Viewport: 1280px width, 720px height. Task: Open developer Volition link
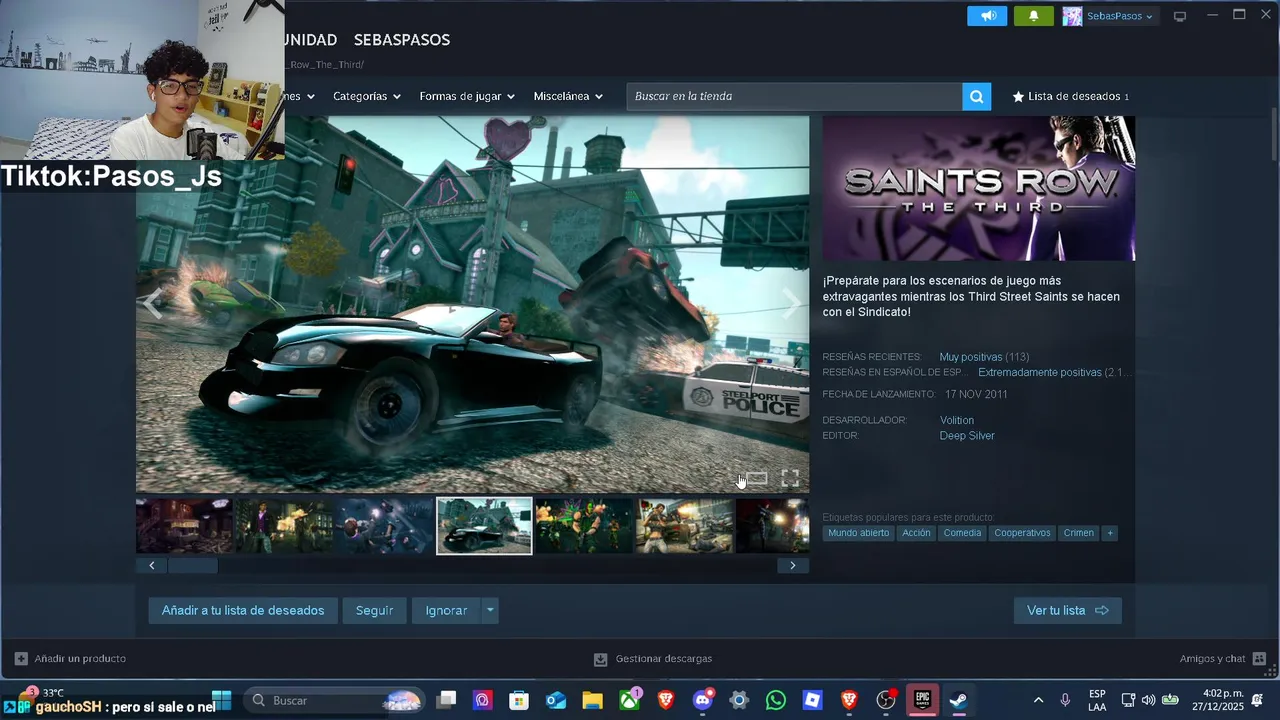(956, 420)
